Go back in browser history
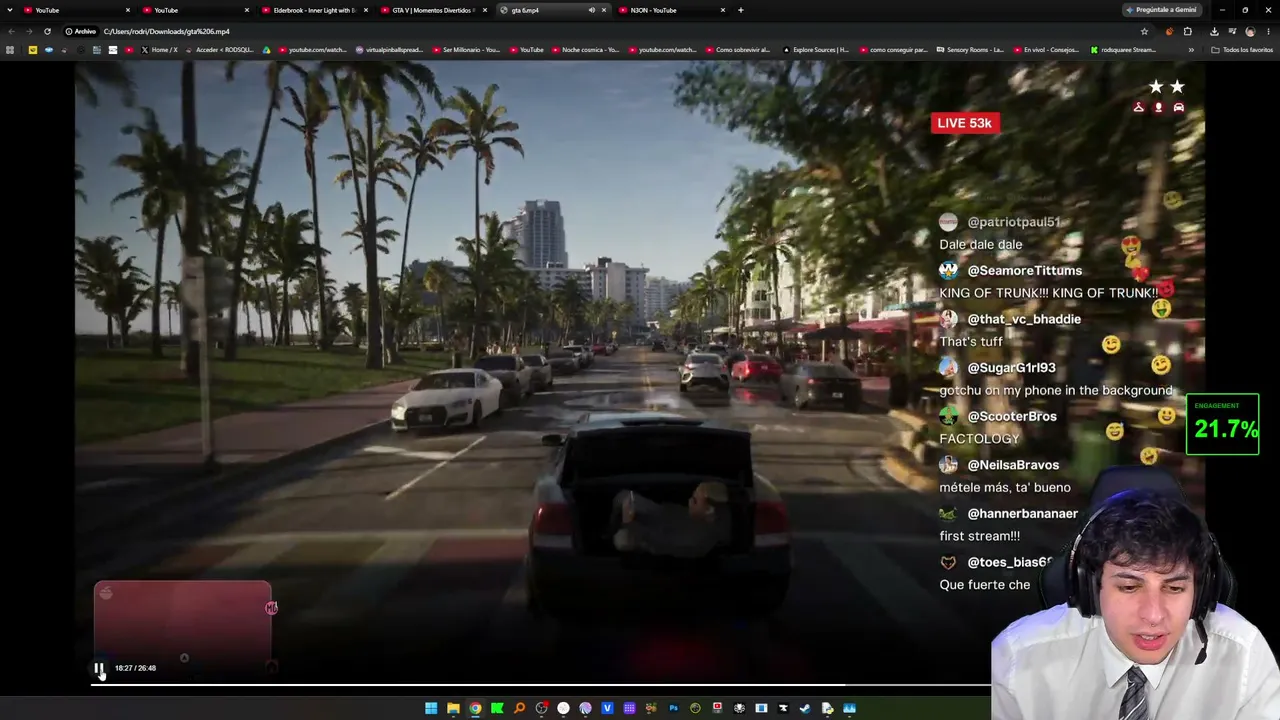Viewport: 1280px width, 720px height. (x=11, y=31)
